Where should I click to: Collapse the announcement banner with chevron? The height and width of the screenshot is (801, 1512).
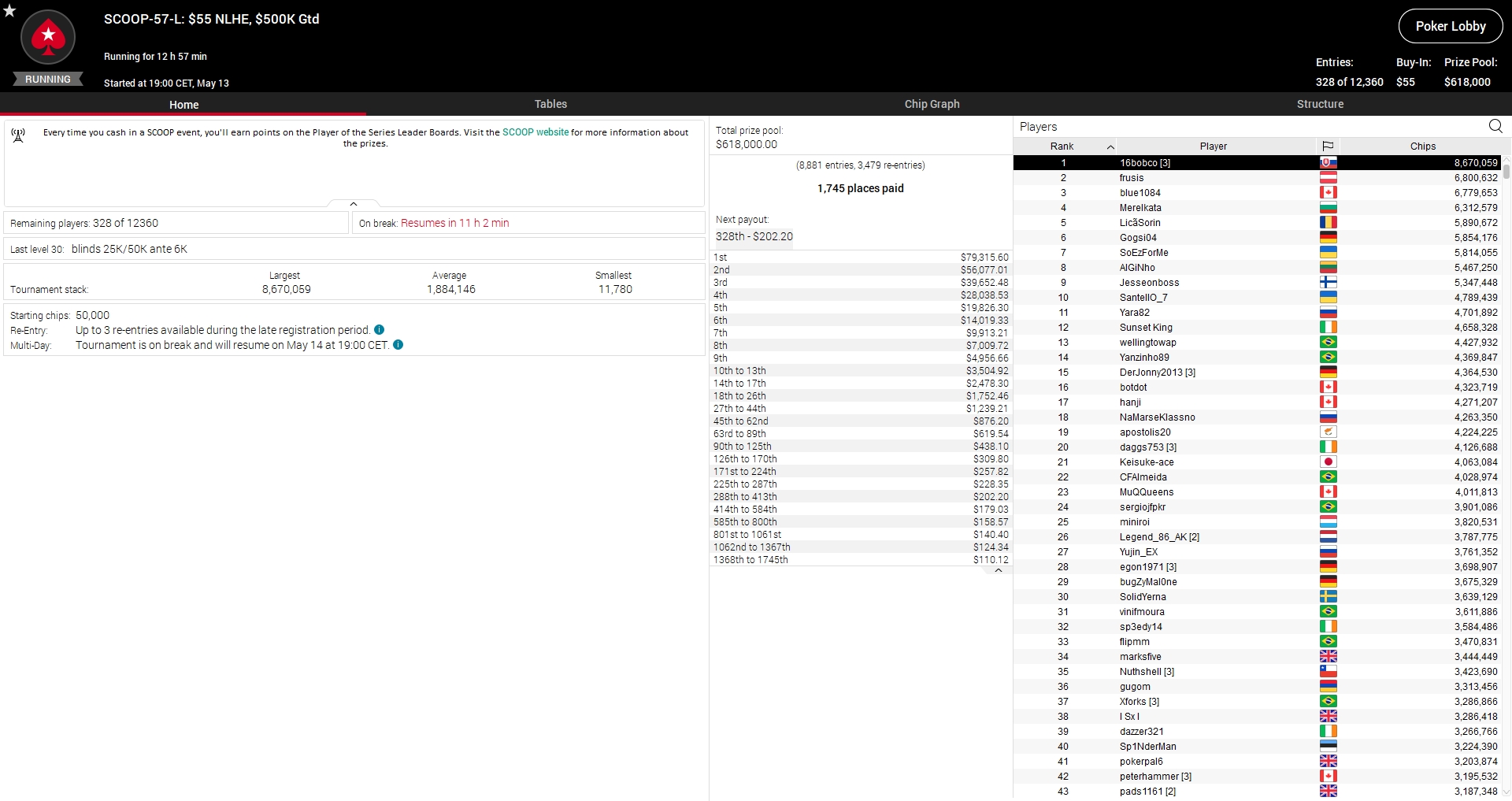[x=354, y=204]
